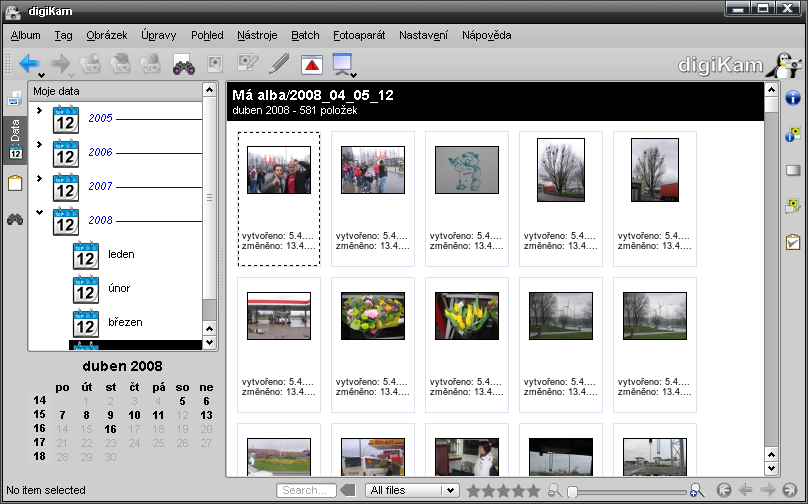The width and height of the screenshot is (808, 504).
Task: Open the tag filters checklist icon on right sidebar
Action: [x=793, y=242]
